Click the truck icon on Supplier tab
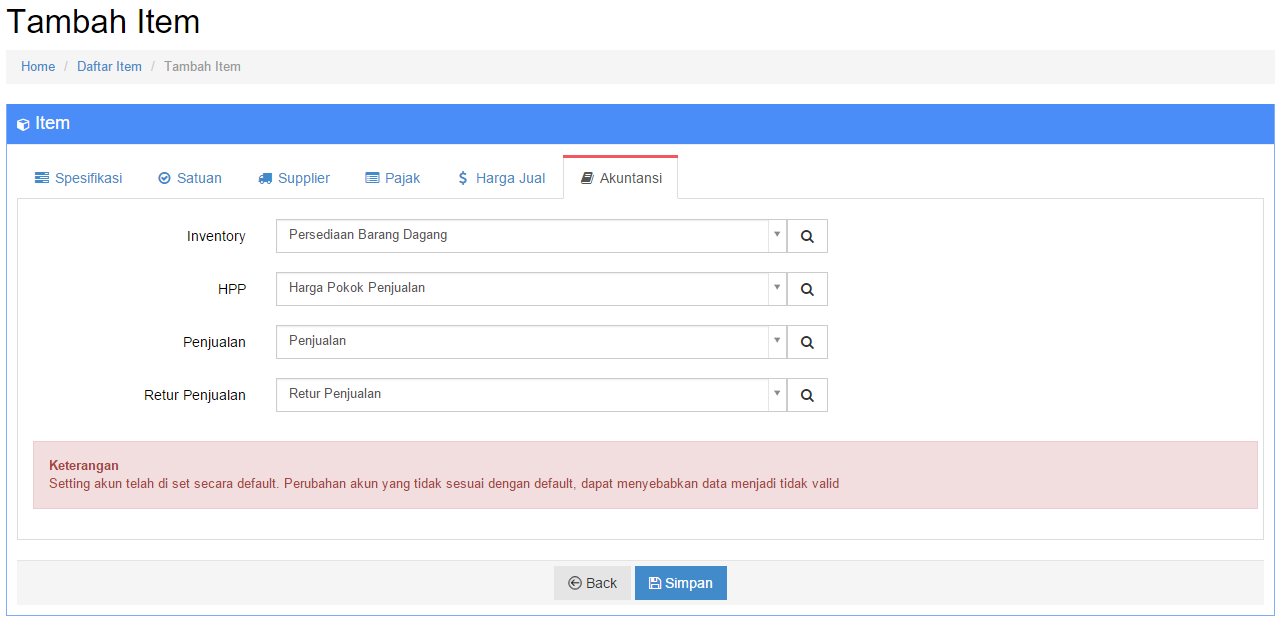The height and width of the screenshot is (632, 1283). tap(265, 178)
